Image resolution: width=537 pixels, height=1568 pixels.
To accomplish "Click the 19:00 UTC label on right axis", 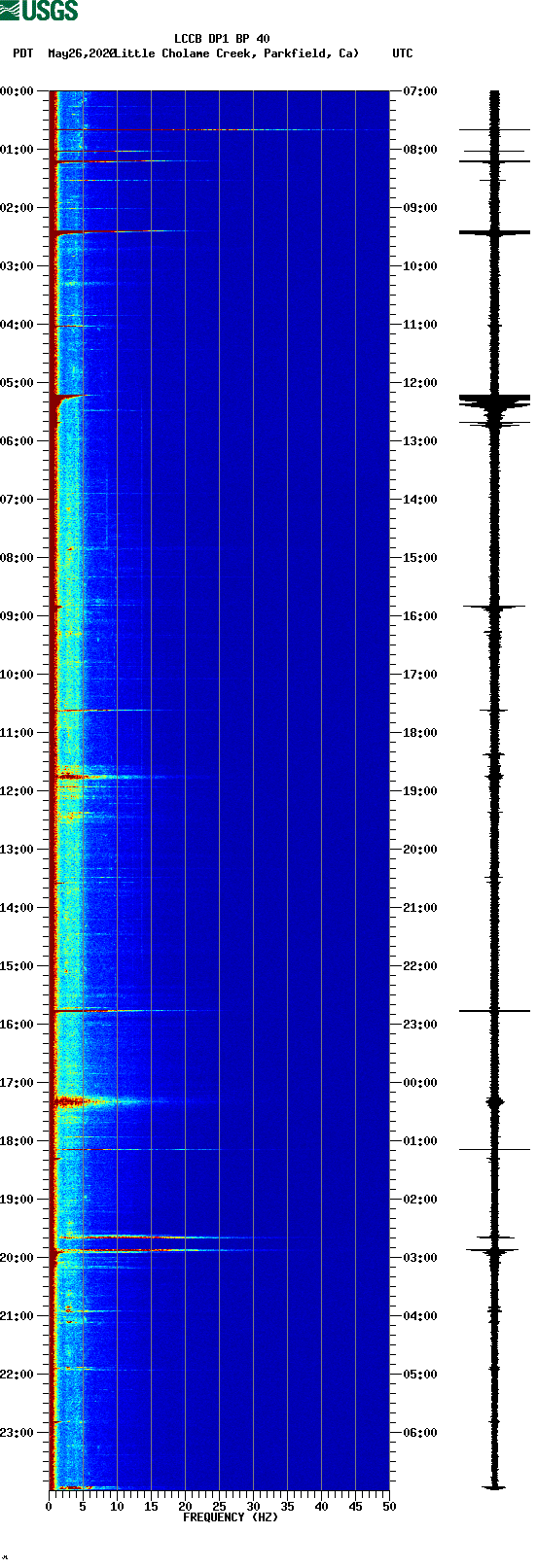I will click(420, 791).
